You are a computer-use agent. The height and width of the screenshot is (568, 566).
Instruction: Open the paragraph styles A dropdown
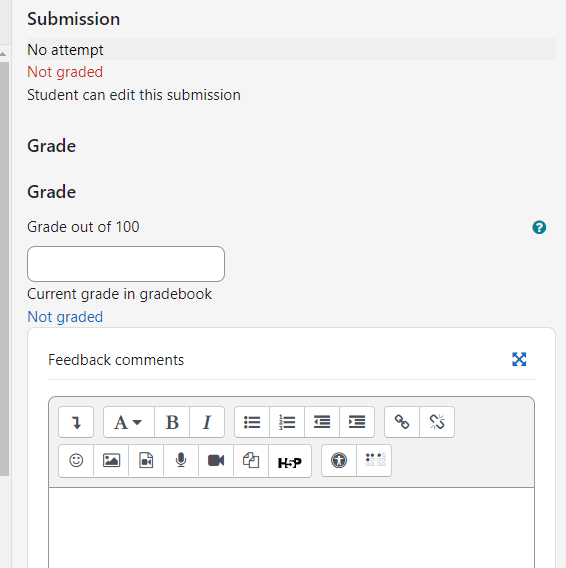(x=129, y=422)
